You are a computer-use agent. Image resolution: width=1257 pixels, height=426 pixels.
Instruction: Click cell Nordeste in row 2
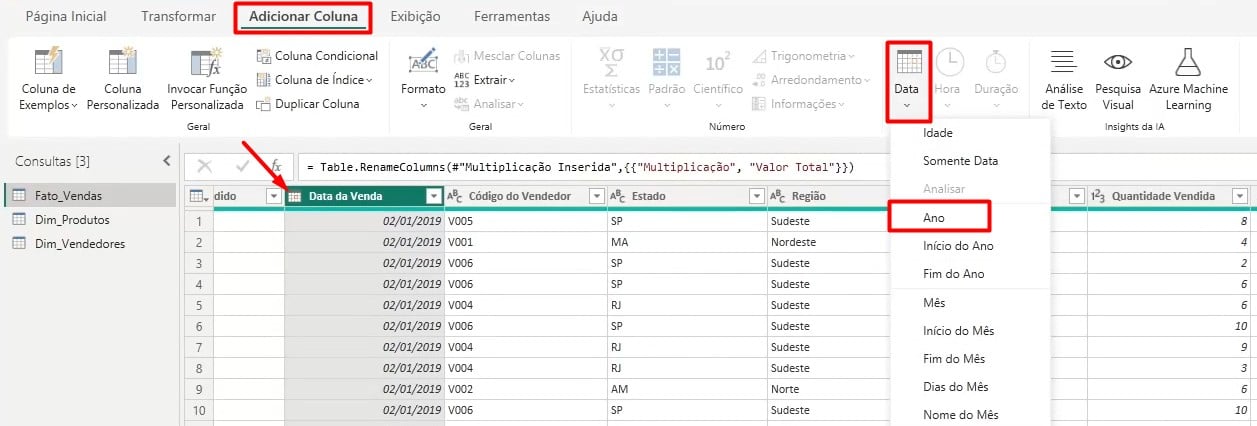tap(829, 242)
